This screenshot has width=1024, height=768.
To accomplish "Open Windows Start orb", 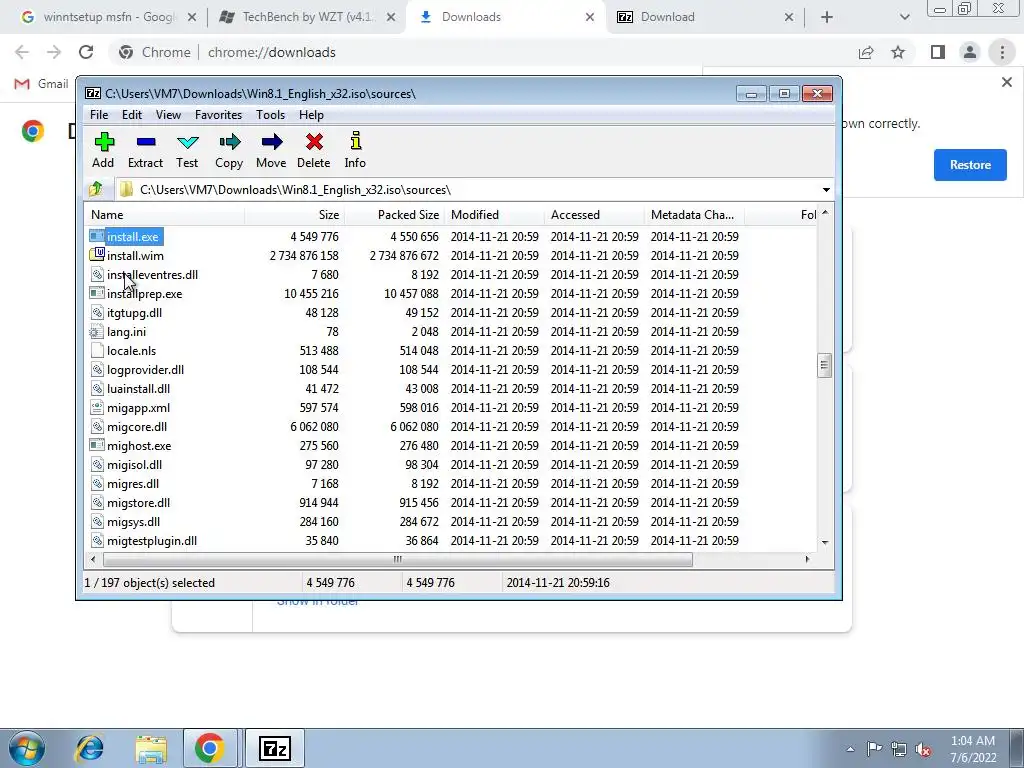I will click(x=27, y=748).
